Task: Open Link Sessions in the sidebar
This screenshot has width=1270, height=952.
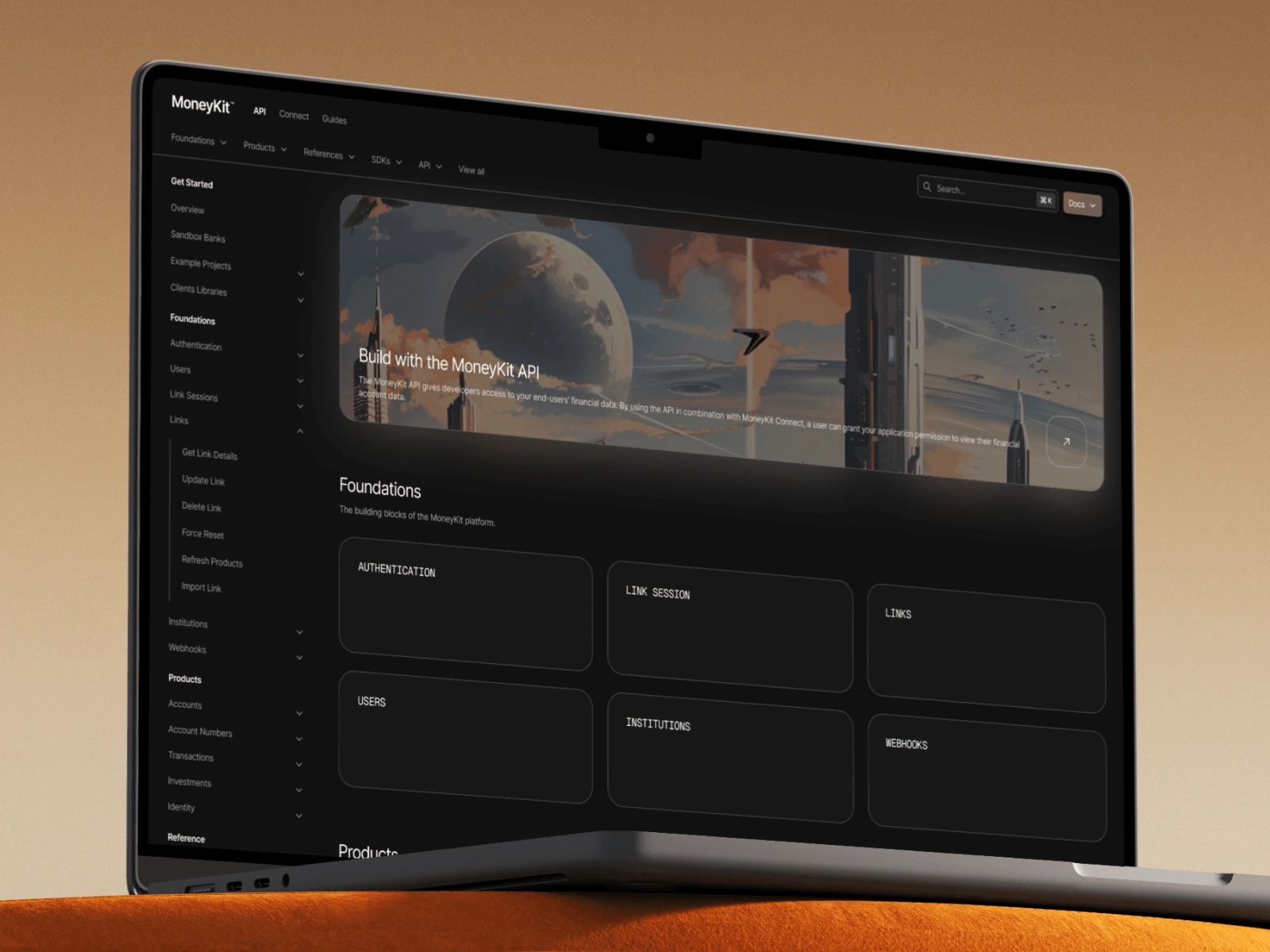Action: (194, 396)
